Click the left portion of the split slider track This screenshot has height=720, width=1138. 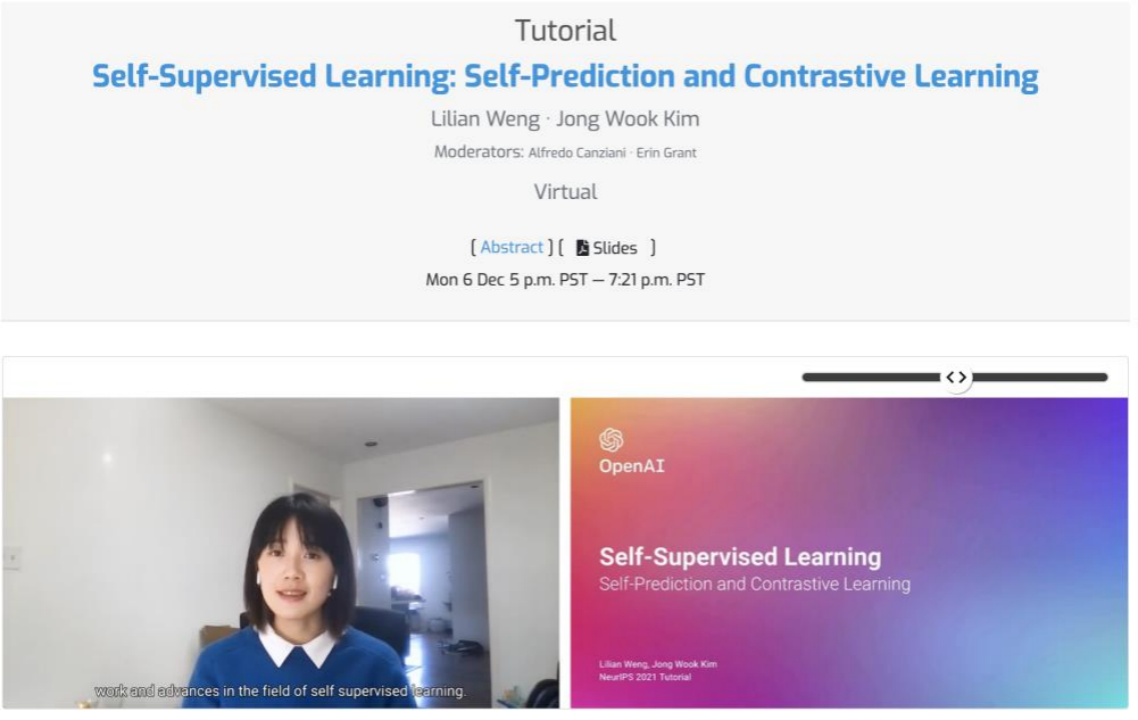tap(871, 377)
